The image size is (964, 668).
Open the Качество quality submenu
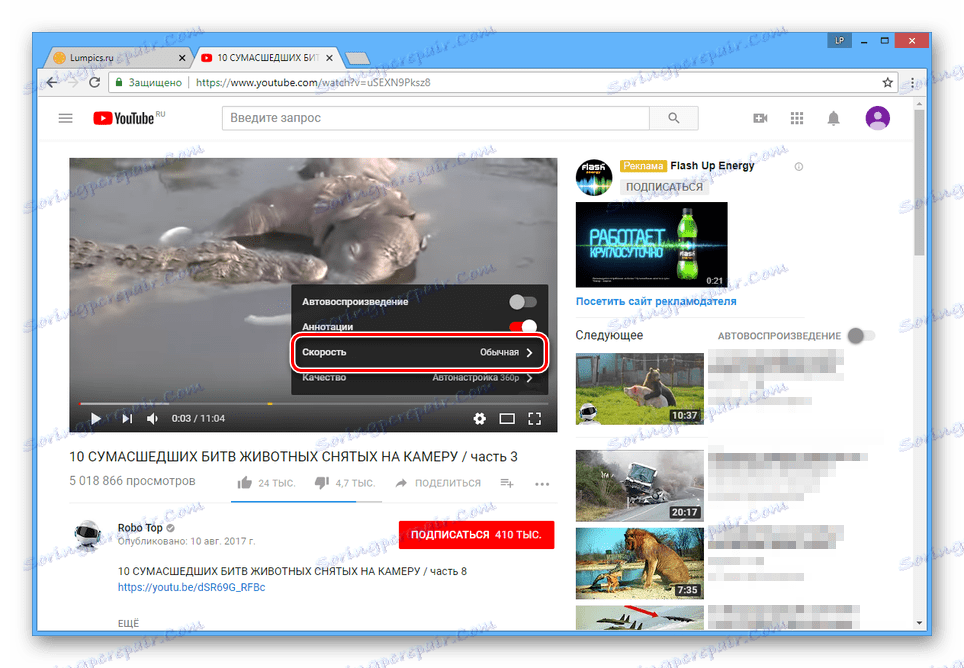pos(419,377)
